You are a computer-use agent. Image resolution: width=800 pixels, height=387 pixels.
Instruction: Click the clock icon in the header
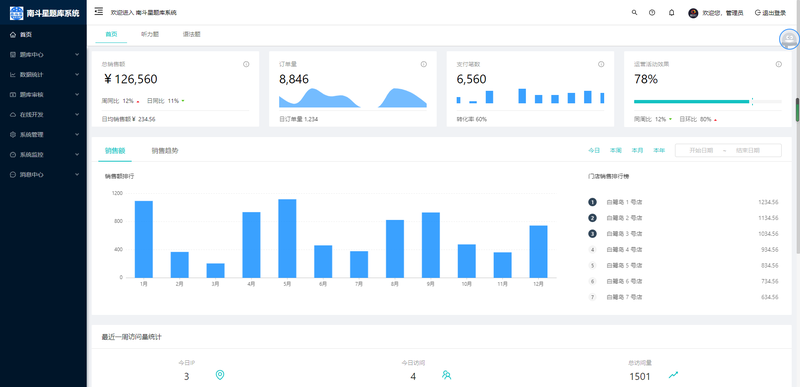tap(652, 13)
